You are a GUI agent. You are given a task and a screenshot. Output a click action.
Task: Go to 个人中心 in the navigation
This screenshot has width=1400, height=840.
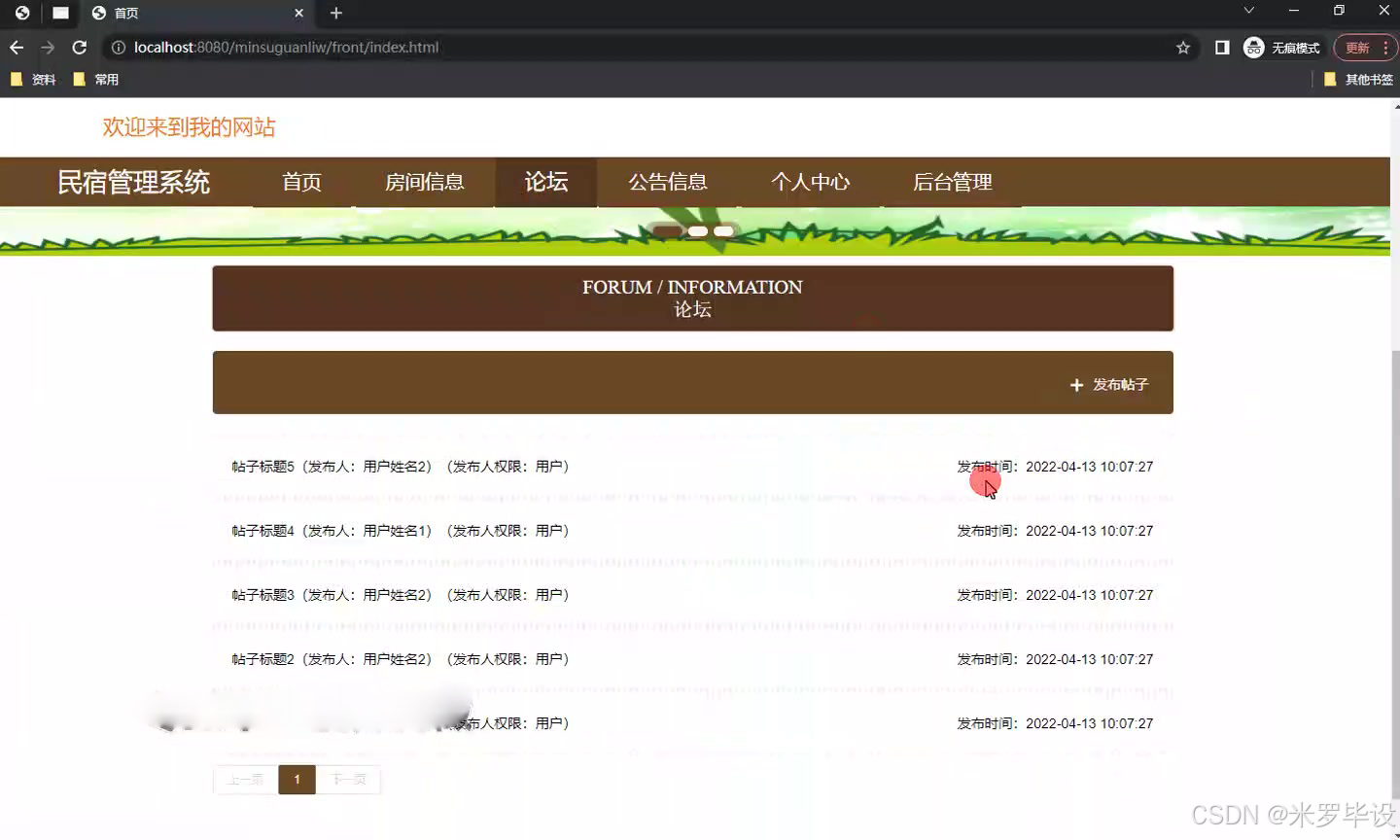click(x=811, y=182)
